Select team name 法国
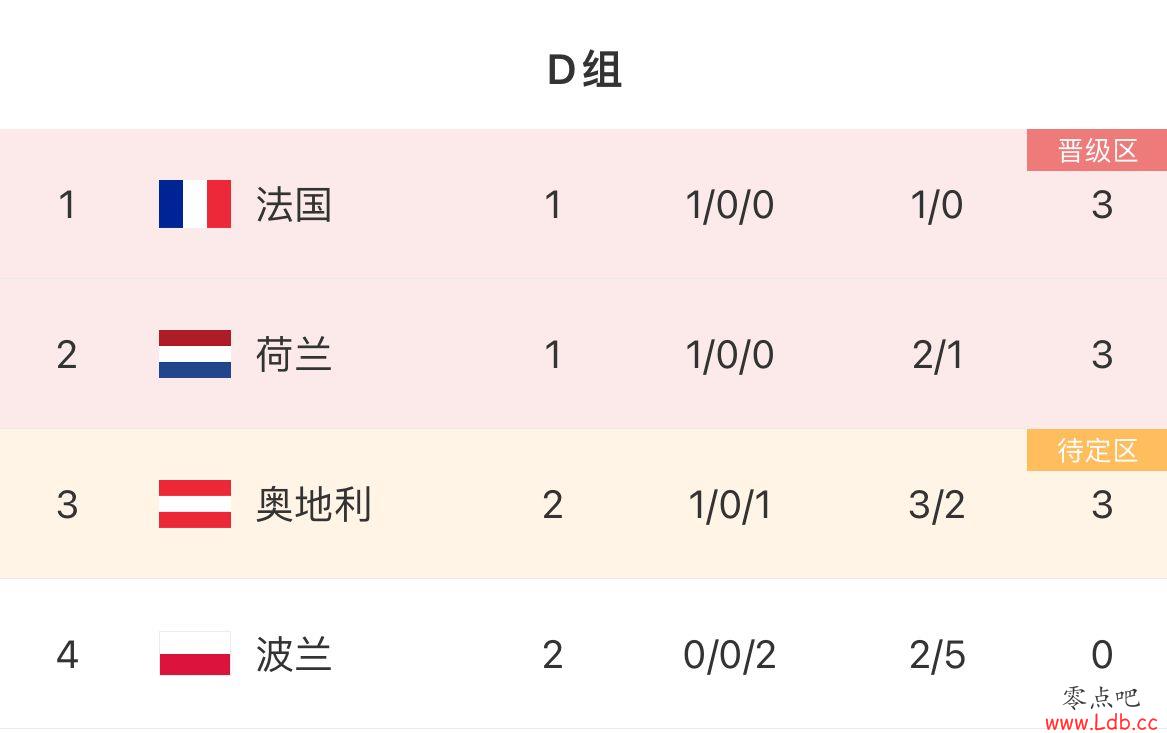The height and width of the screenshot is (733, 1167). click(x=293, y=205)
